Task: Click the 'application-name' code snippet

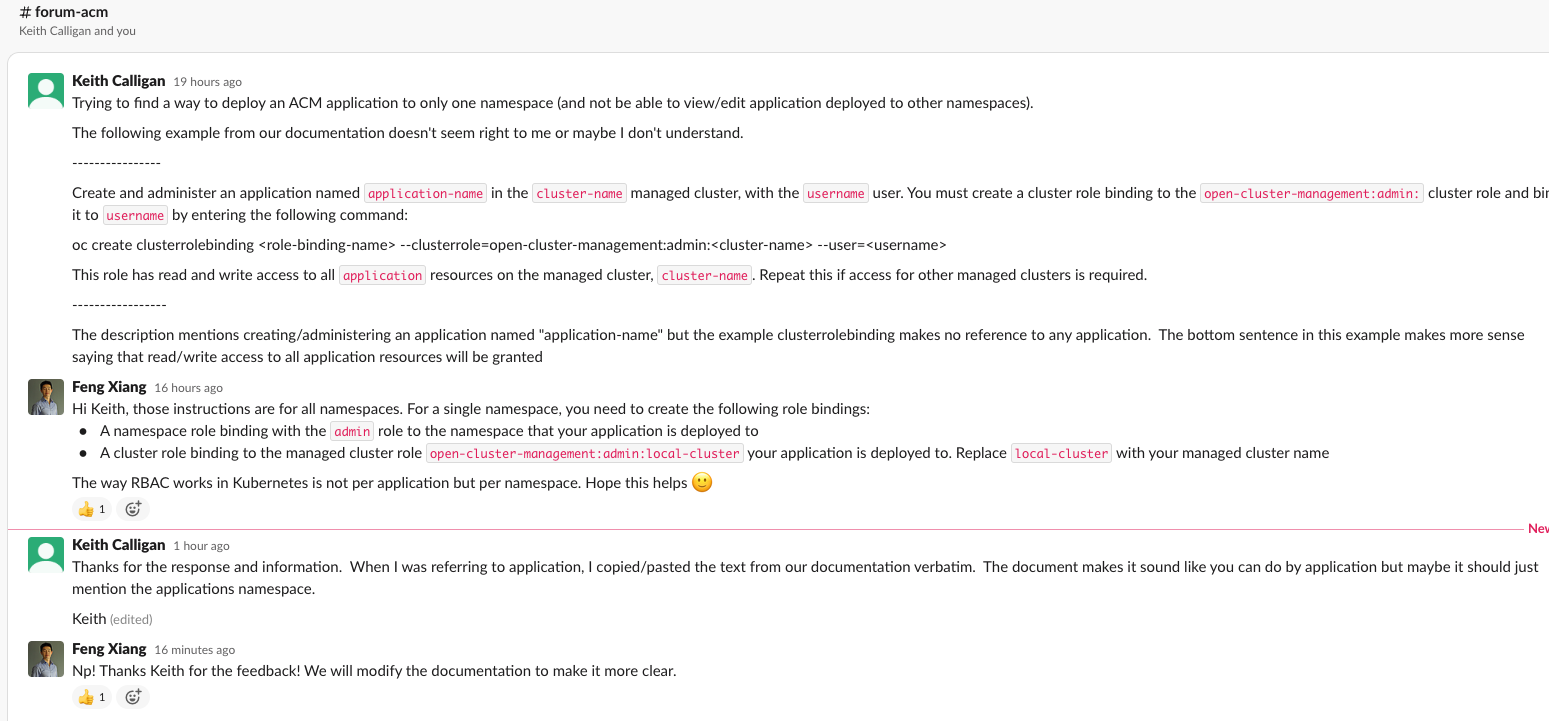Action: pyautogui.click(x=425, y=194)
